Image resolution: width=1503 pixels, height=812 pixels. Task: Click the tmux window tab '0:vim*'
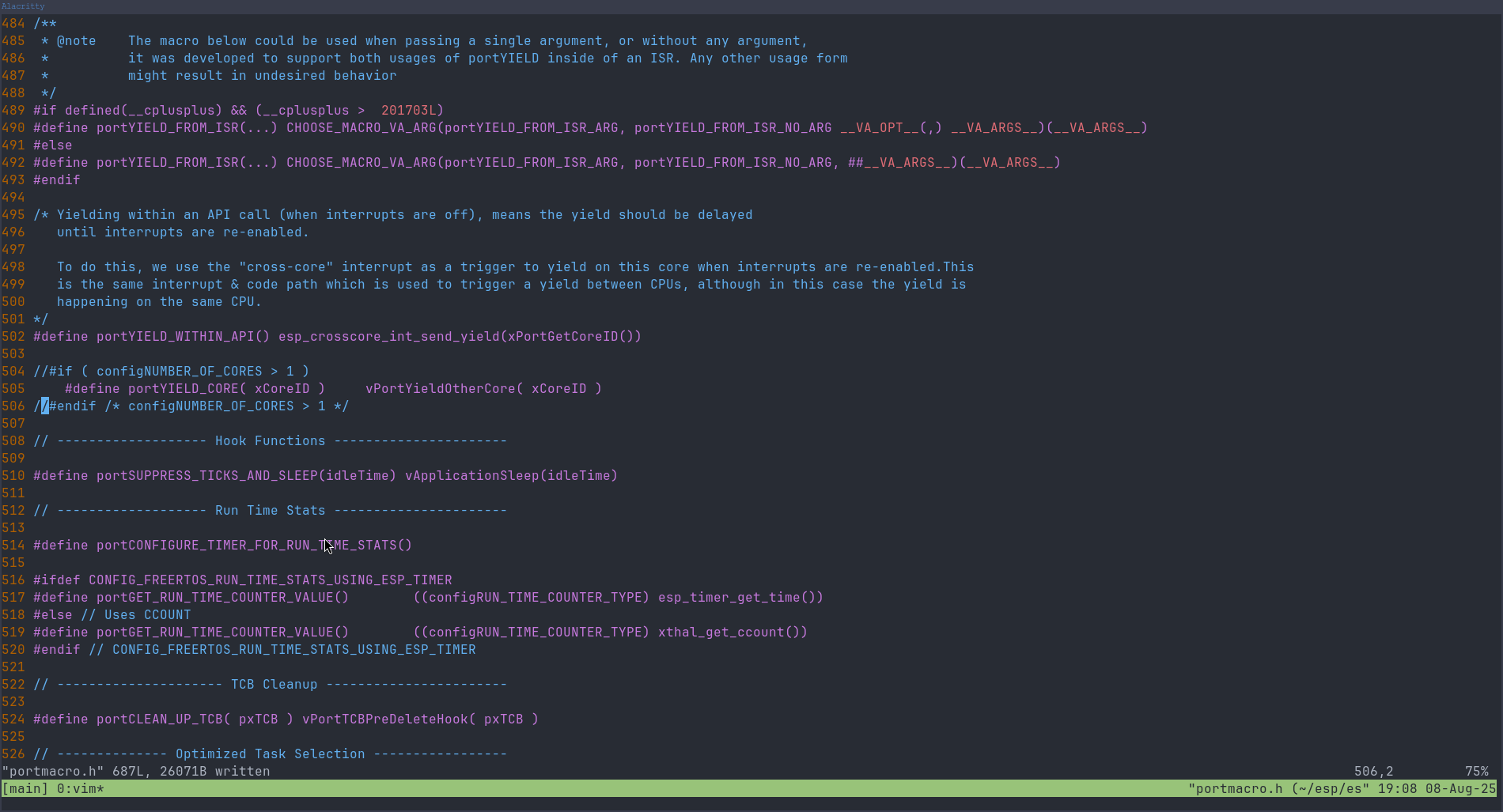pos(80,788)
